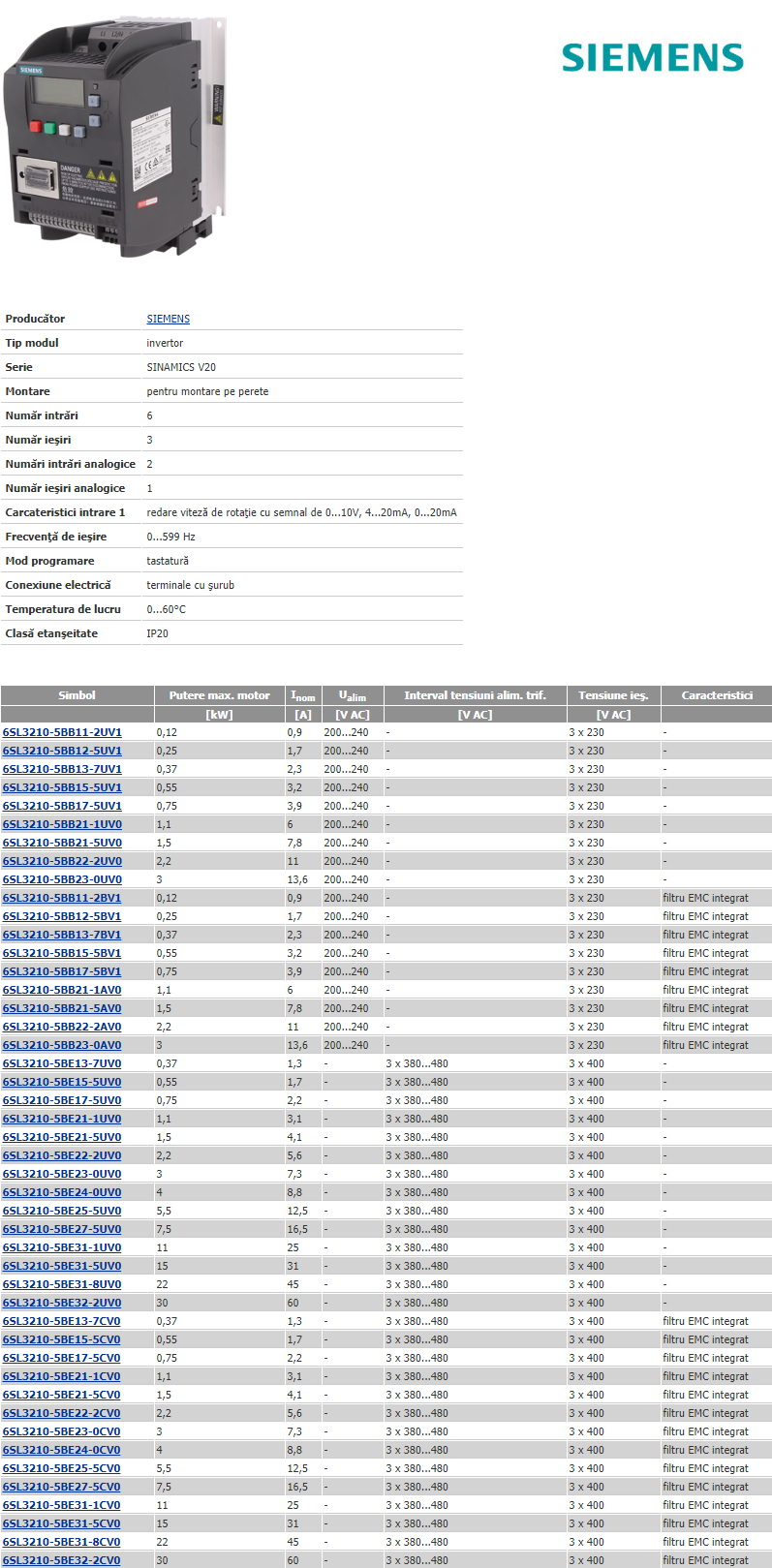This screenshot has width=772, height=1568.
Task: Open product link 6SL3210-5BB13-7BV1
Action: [x=62, y=935]
